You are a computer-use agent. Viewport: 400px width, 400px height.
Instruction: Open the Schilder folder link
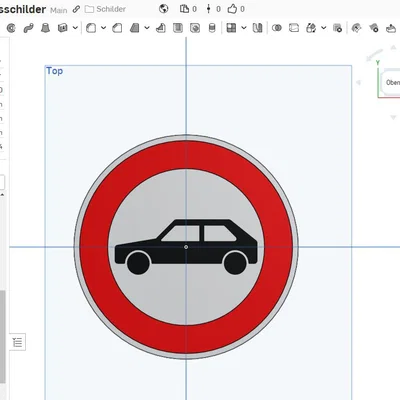(105, 9)
